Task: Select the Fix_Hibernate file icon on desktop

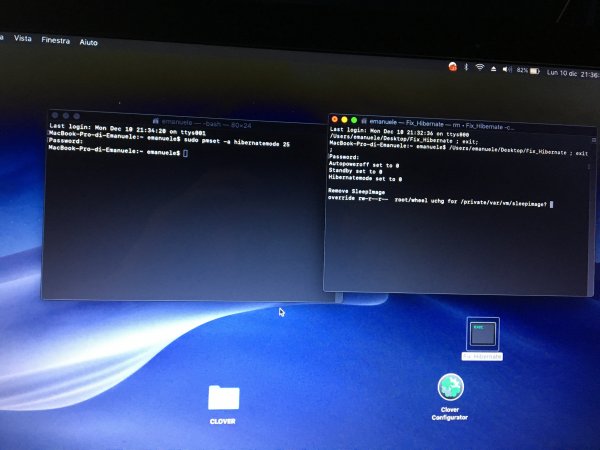Action: coord(483,334)
